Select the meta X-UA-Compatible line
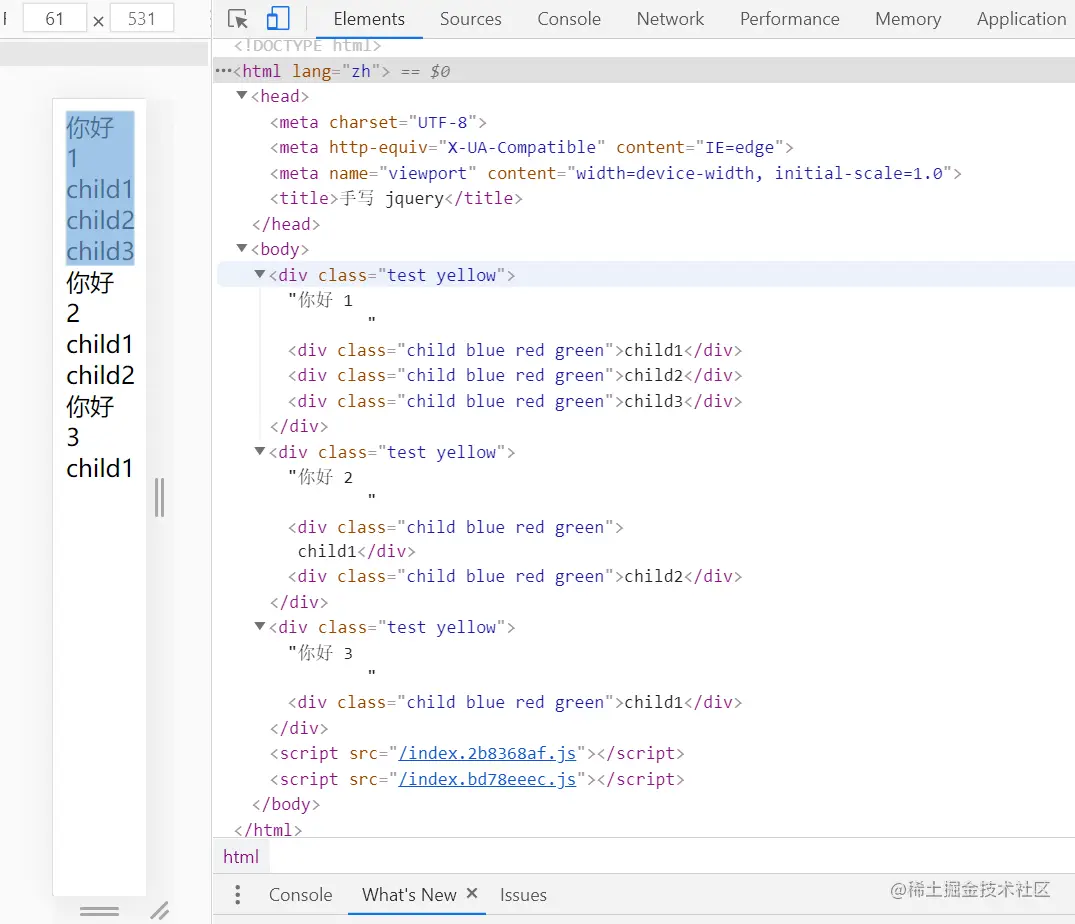Image resolution: width=1075 pixels, height=924 pixels. 531,147
